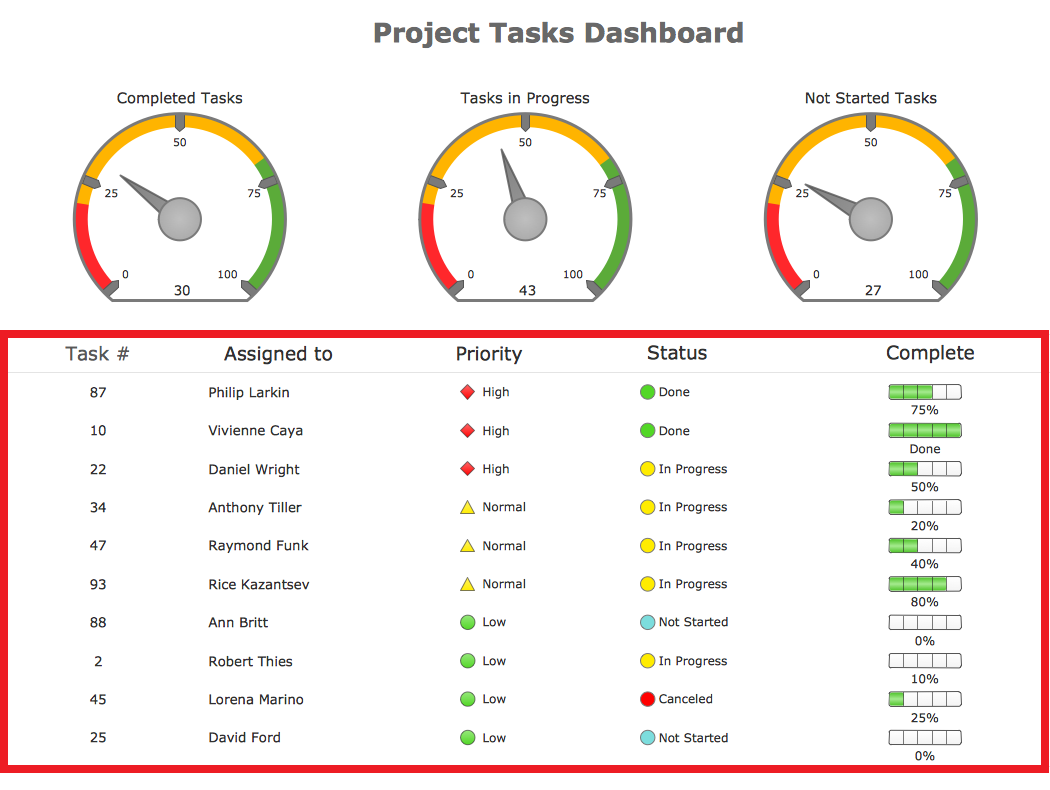The image size is (1050, 790).
Task: Click the yellow triangle priority icon for Rice Kazantsev
Action: 467,584
